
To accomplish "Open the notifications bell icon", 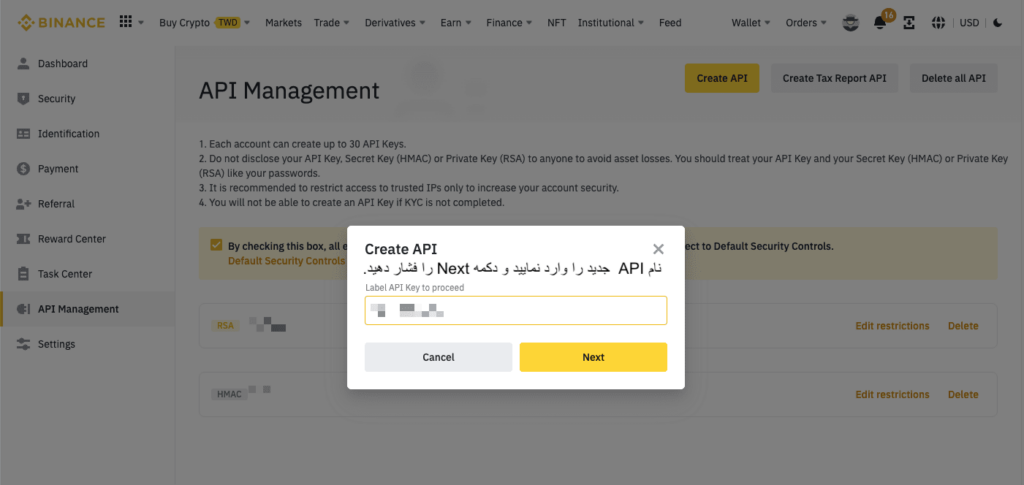I will [880, 23].
